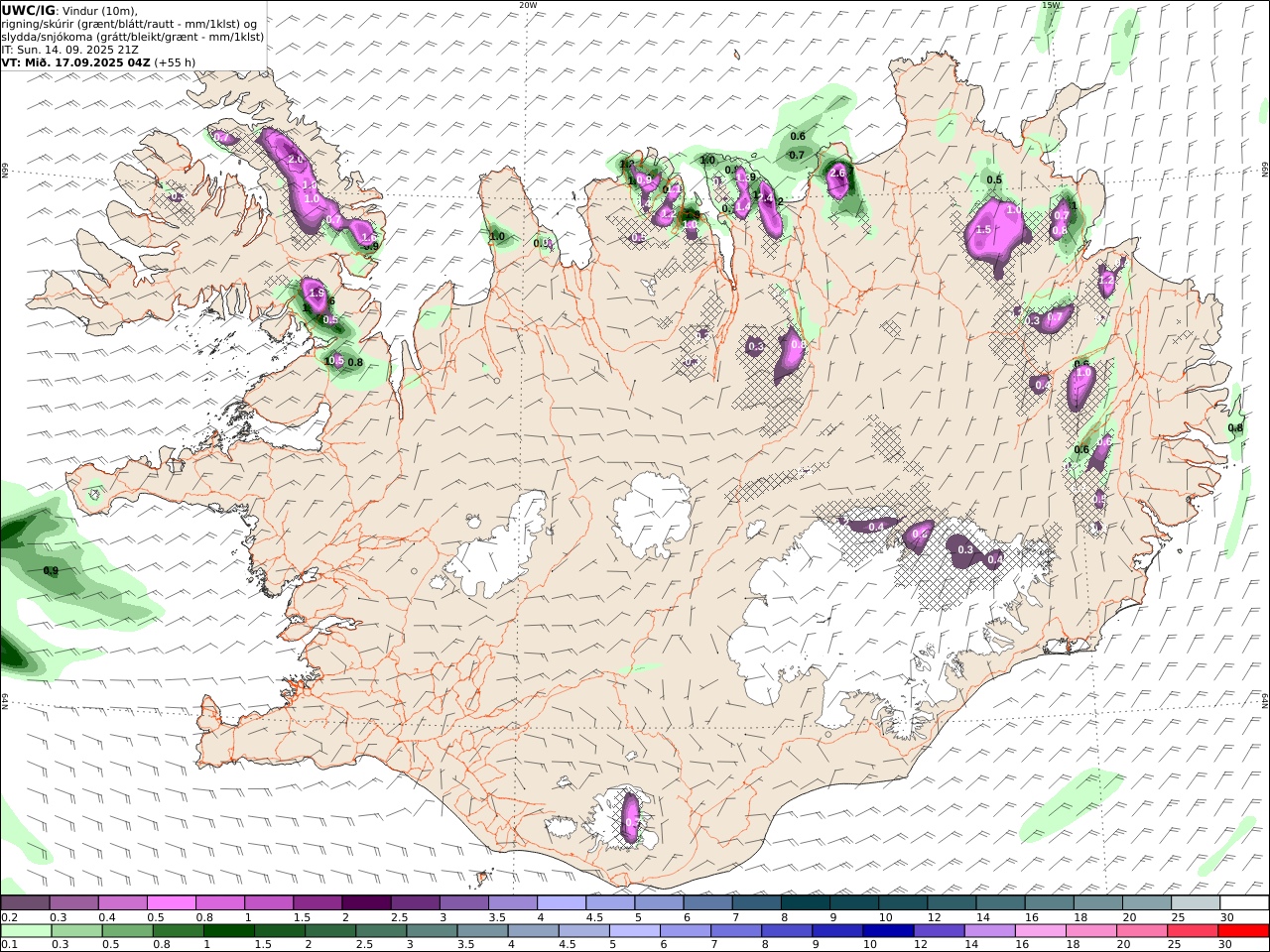Click the bold UWC/IG title text

[x=28, y=10]
